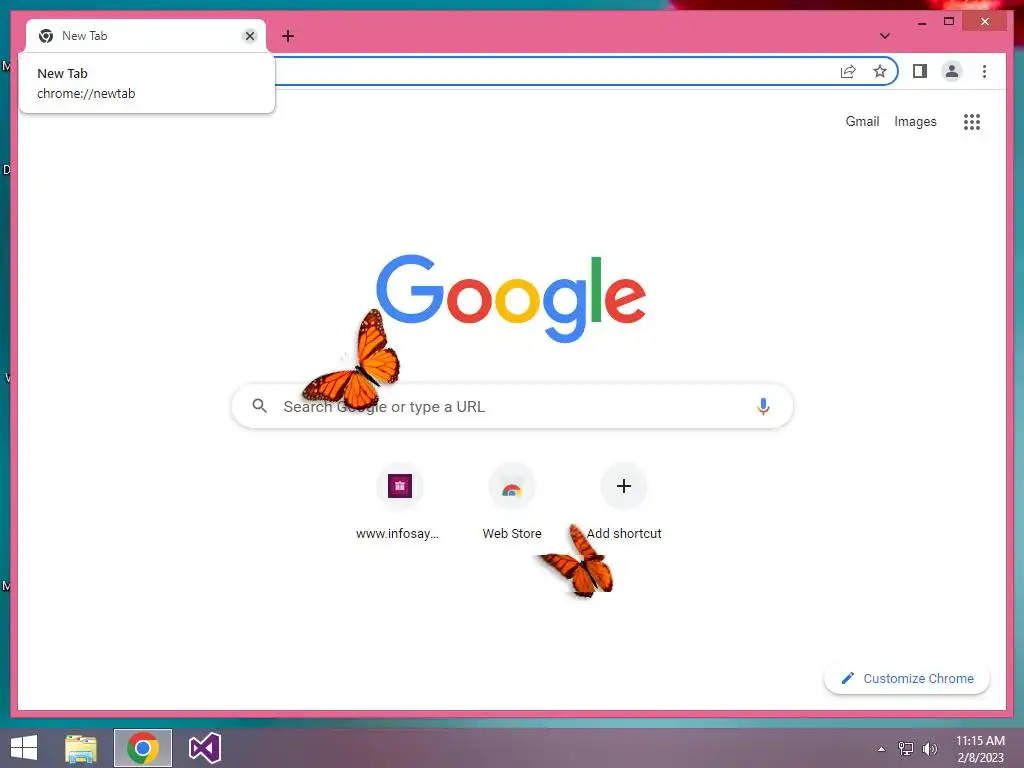Open the clock showing 11:15 AM

coord(980,749)
